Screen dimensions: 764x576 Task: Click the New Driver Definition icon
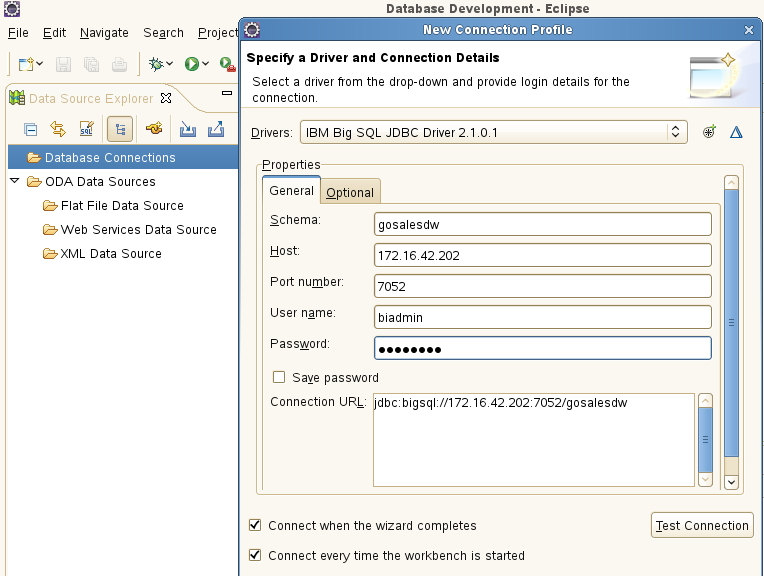[x=709, y=132]
